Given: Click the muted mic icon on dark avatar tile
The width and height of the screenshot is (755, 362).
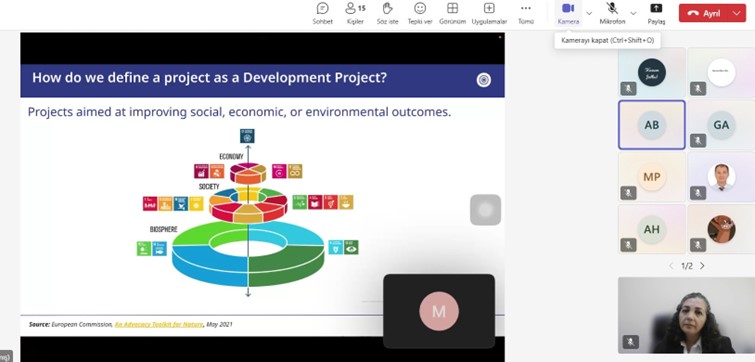Looking at the screenshot, I should pos(628,89).
